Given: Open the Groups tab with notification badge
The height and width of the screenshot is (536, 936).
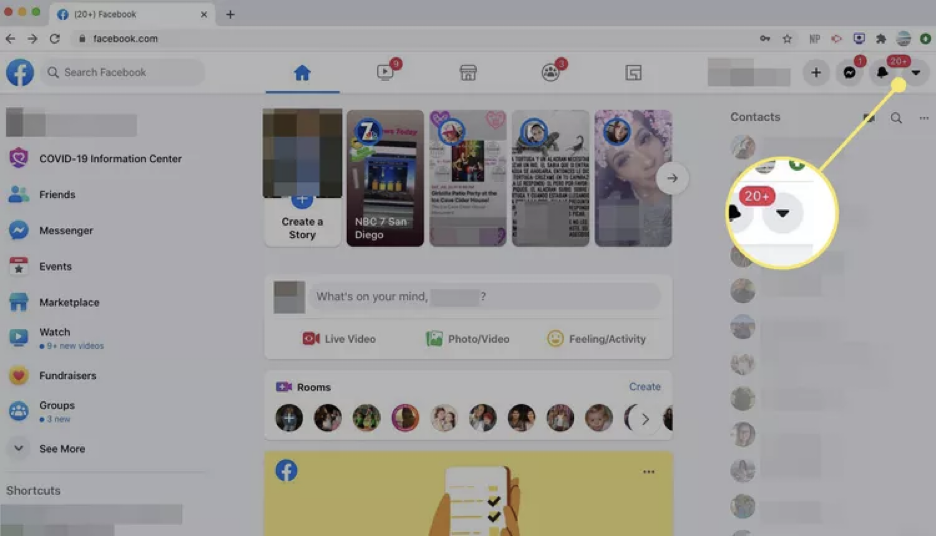Looking at the screenshot, I should coord(550,73).
